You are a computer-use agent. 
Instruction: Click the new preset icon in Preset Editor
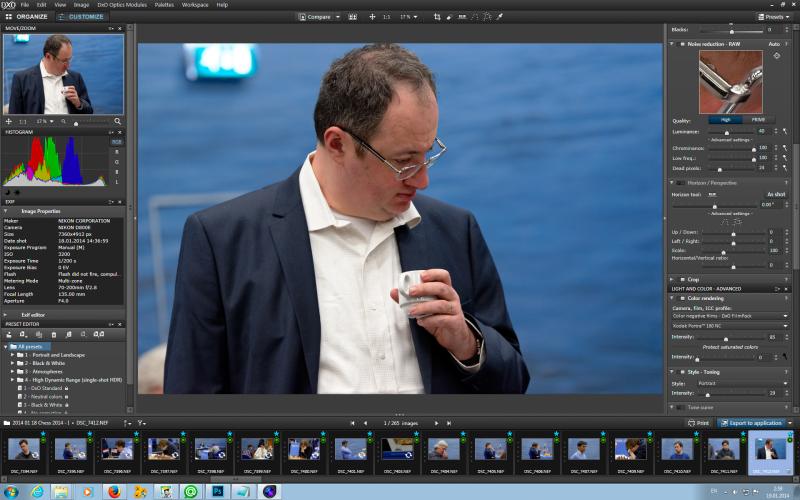point(23,334)
